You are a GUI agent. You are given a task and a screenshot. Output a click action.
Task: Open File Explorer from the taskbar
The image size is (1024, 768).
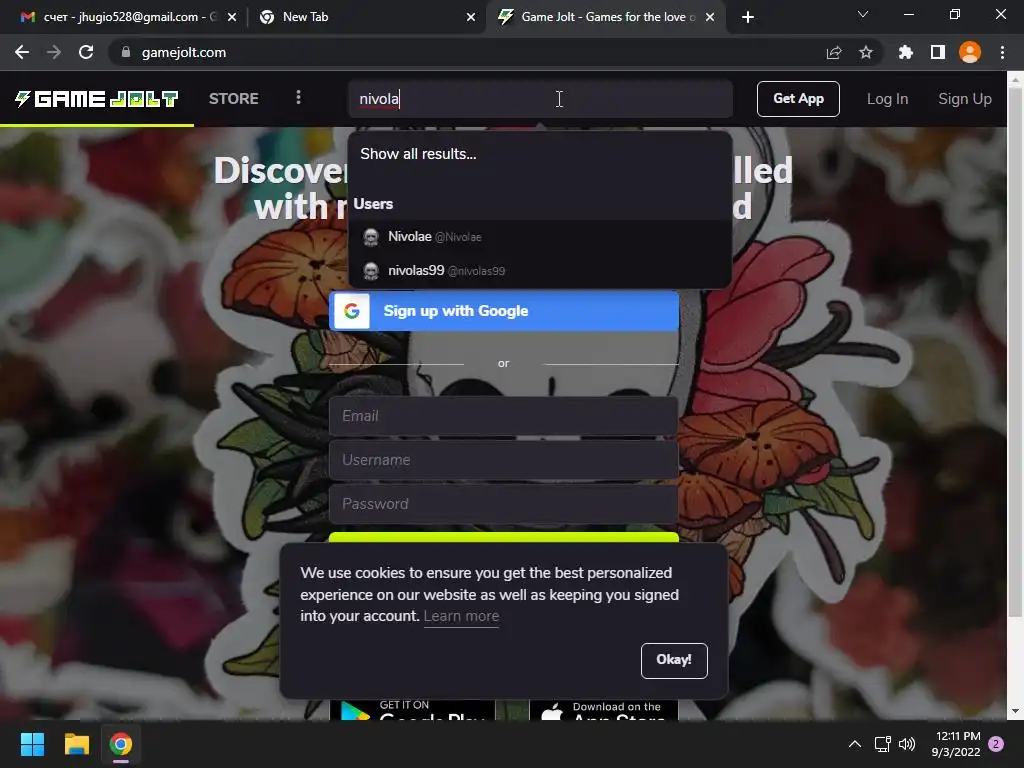(x=76, y=744)
